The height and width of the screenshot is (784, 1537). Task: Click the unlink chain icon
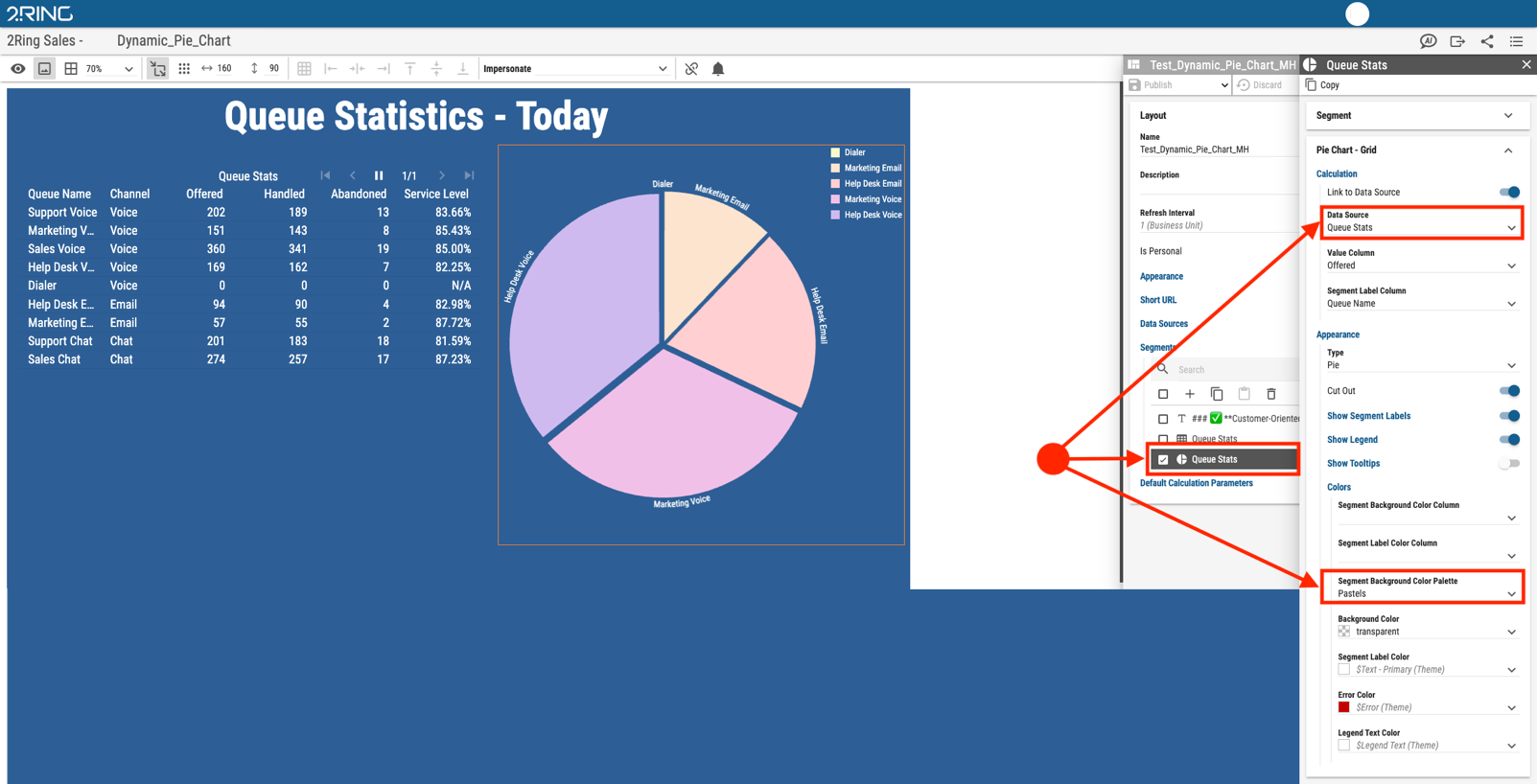pyautogui.click(x=691, y=69)
